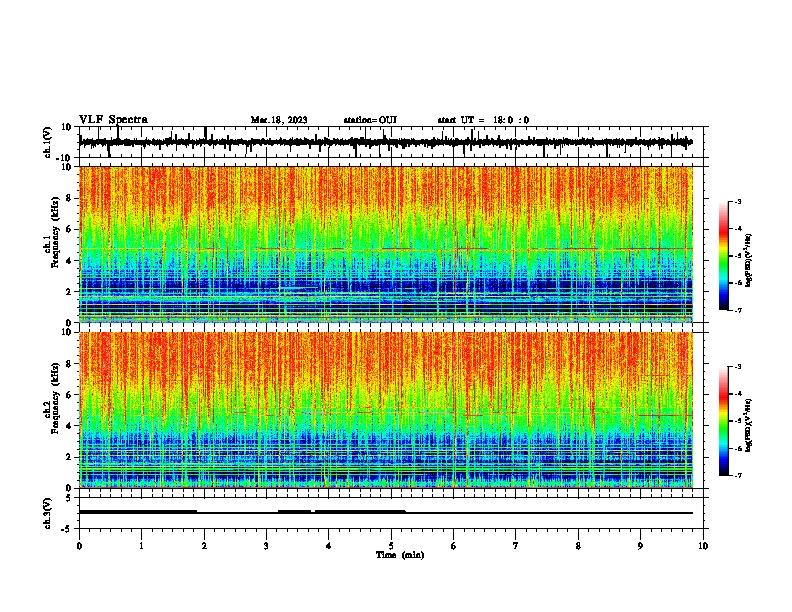Screen dimensions: 792x612
Task: Click the date "Mar.18, 2023"
Action: click(x=279, y=120)
